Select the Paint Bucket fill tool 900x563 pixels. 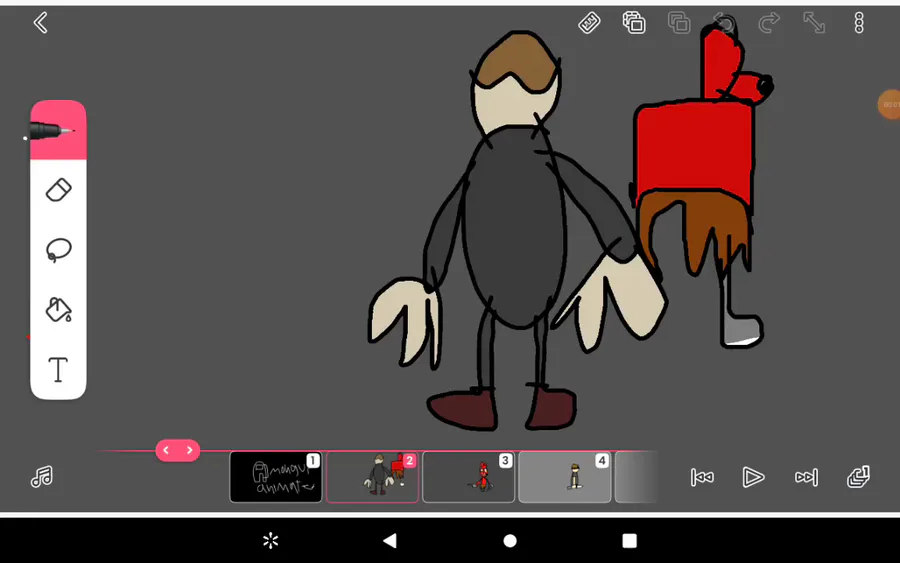coord(58,310)
